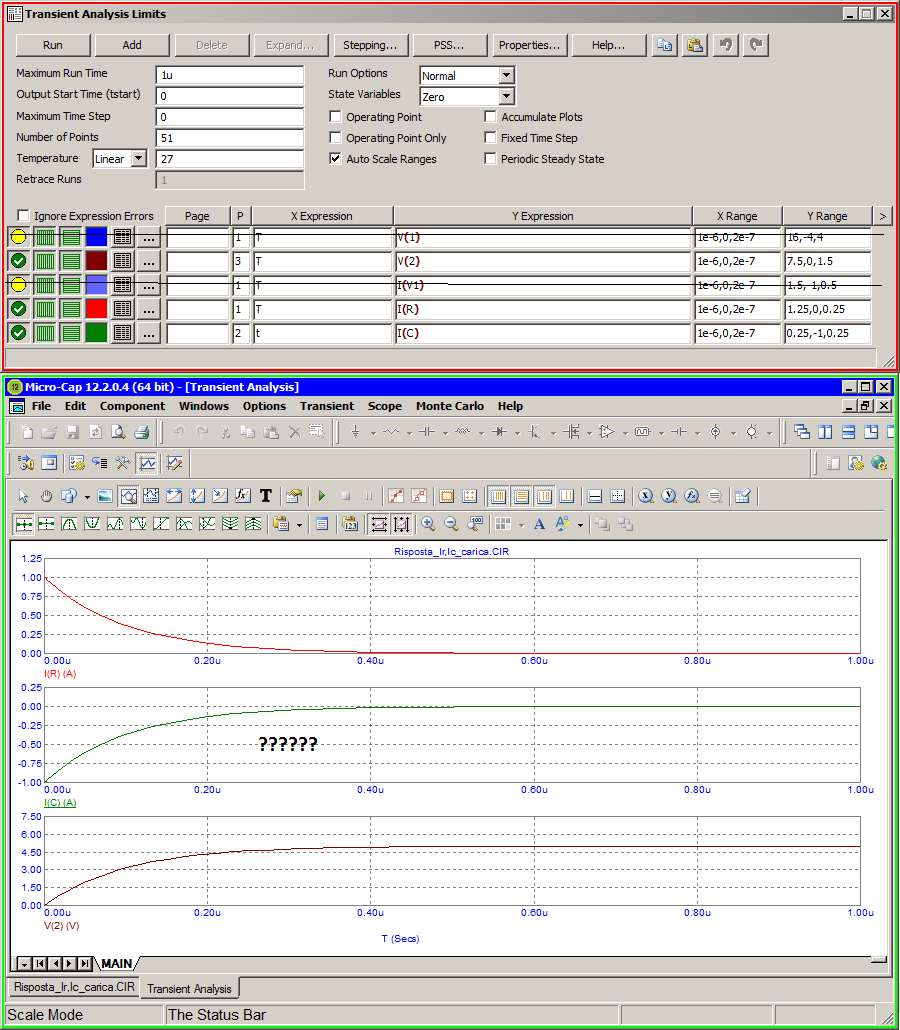Image resolution: width=900 pixels, height=1030 pixels.
Task: Open numeric output icon for I(C) row
Action: point(122,333)
